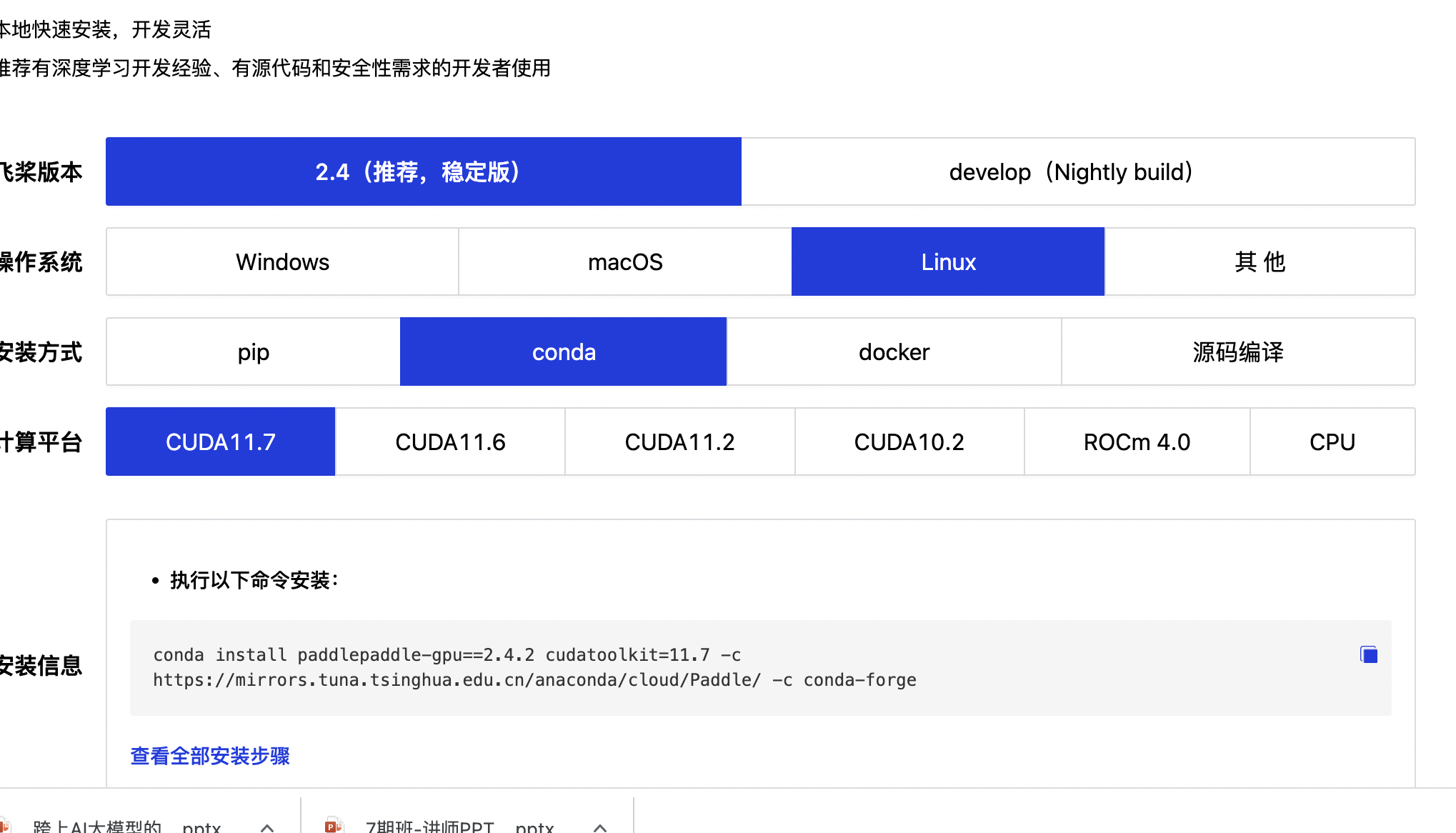Screen dimensions: 1456x833
Task: Select the develop (Nightly build) version
Action: click(x=1070, y=171)
